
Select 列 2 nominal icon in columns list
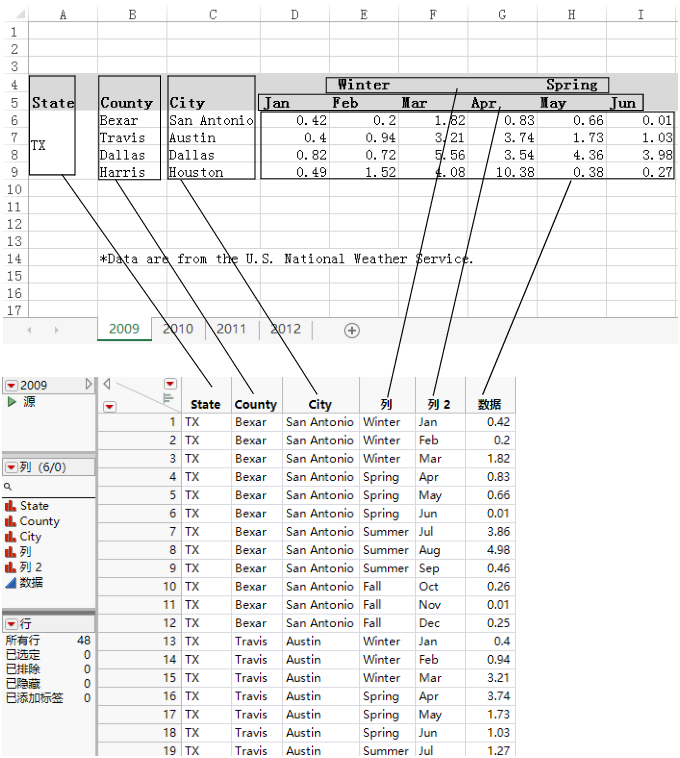point(10,567)
